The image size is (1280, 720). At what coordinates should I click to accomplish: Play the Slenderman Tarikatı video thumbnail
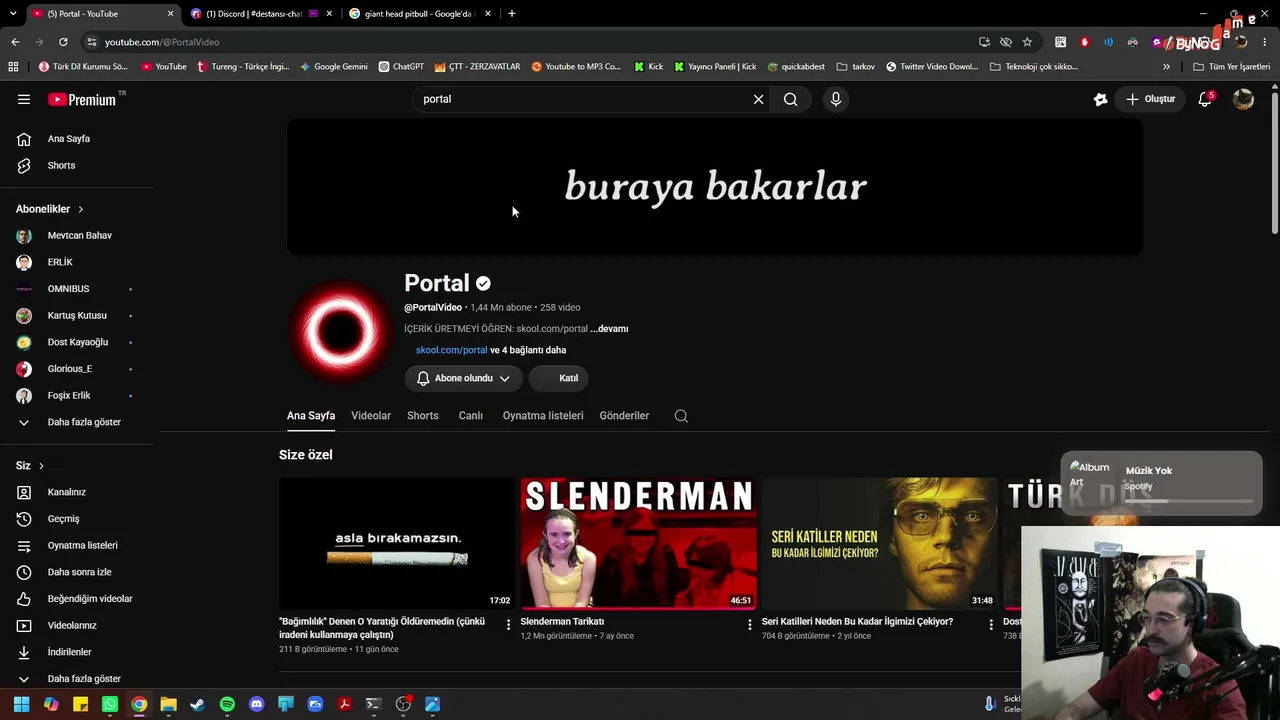tap(639, 543)
